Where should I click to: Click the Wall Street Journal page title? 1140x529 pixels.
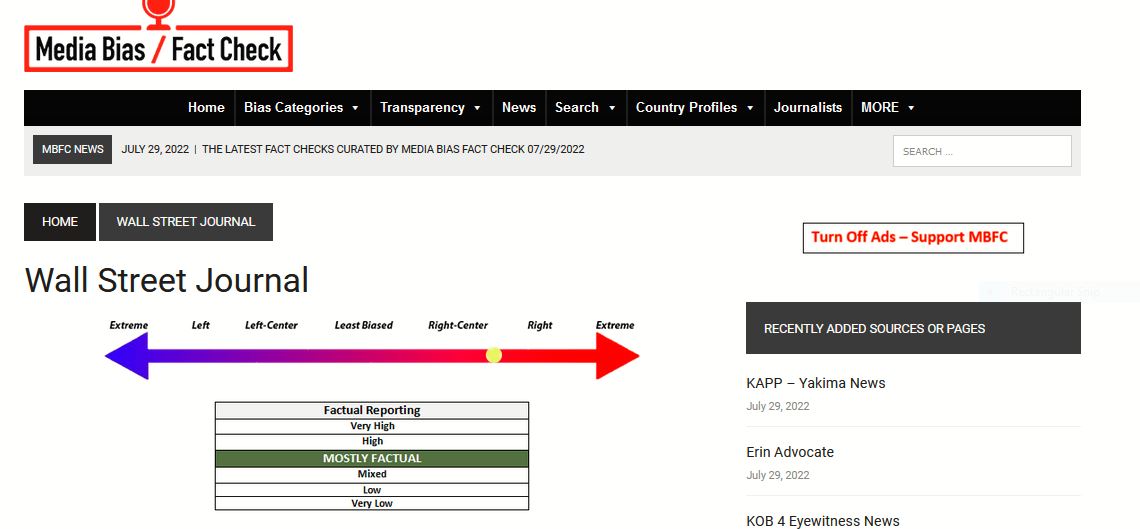166,280
